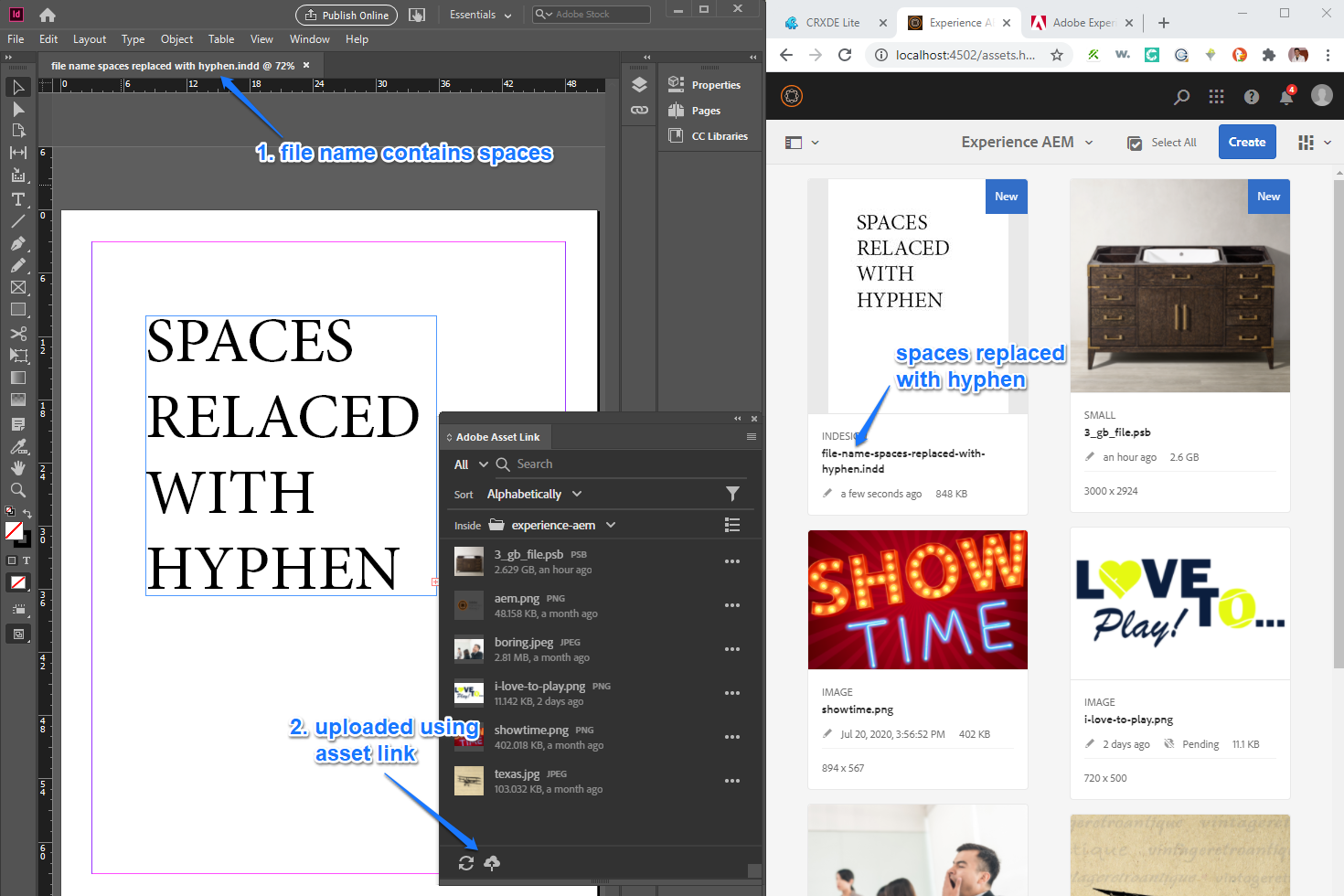Open the Layout menu
The height and width of the screenshot is (896, 1344).
pos(90,39)
